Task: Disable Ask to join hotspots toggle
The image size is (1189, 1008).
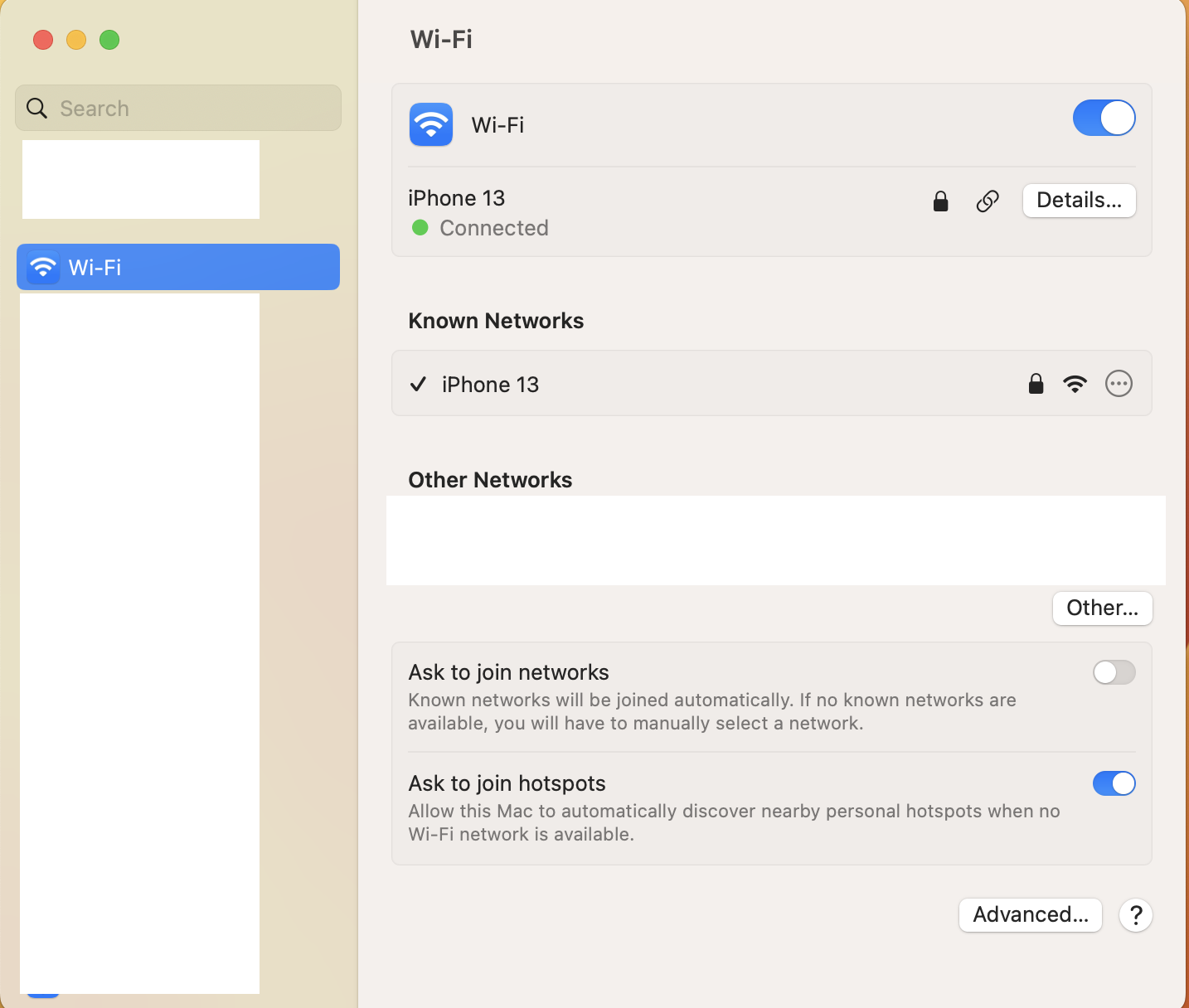Action: (1114, 783)
